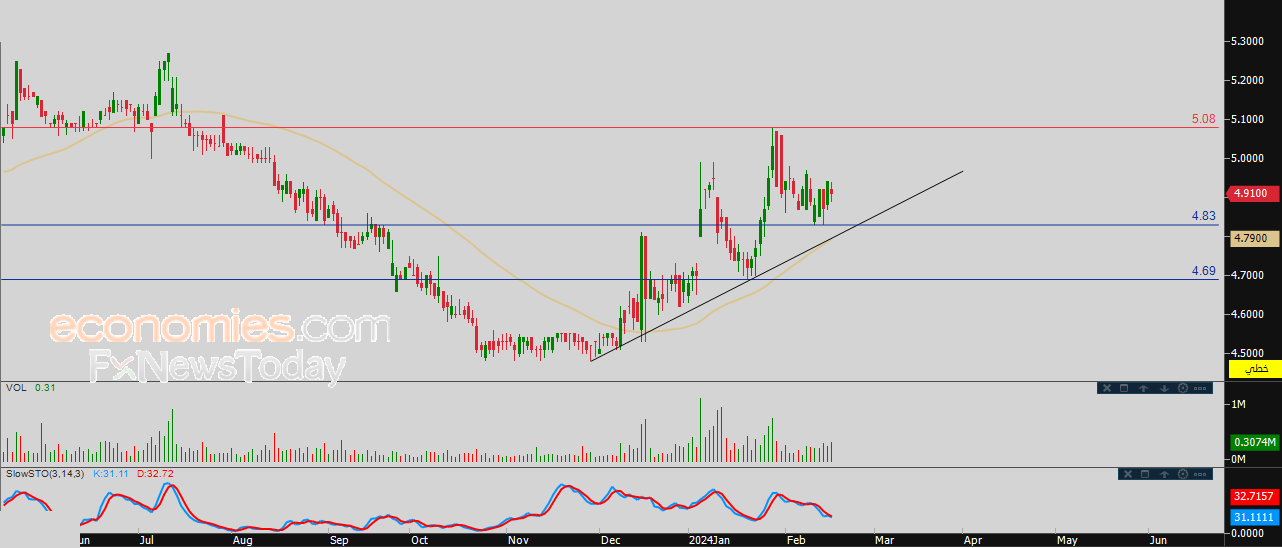Move the VOL panel down
Image resolution: width=1282 pixels, height=548 pixels.
(x=1166, y=388)
